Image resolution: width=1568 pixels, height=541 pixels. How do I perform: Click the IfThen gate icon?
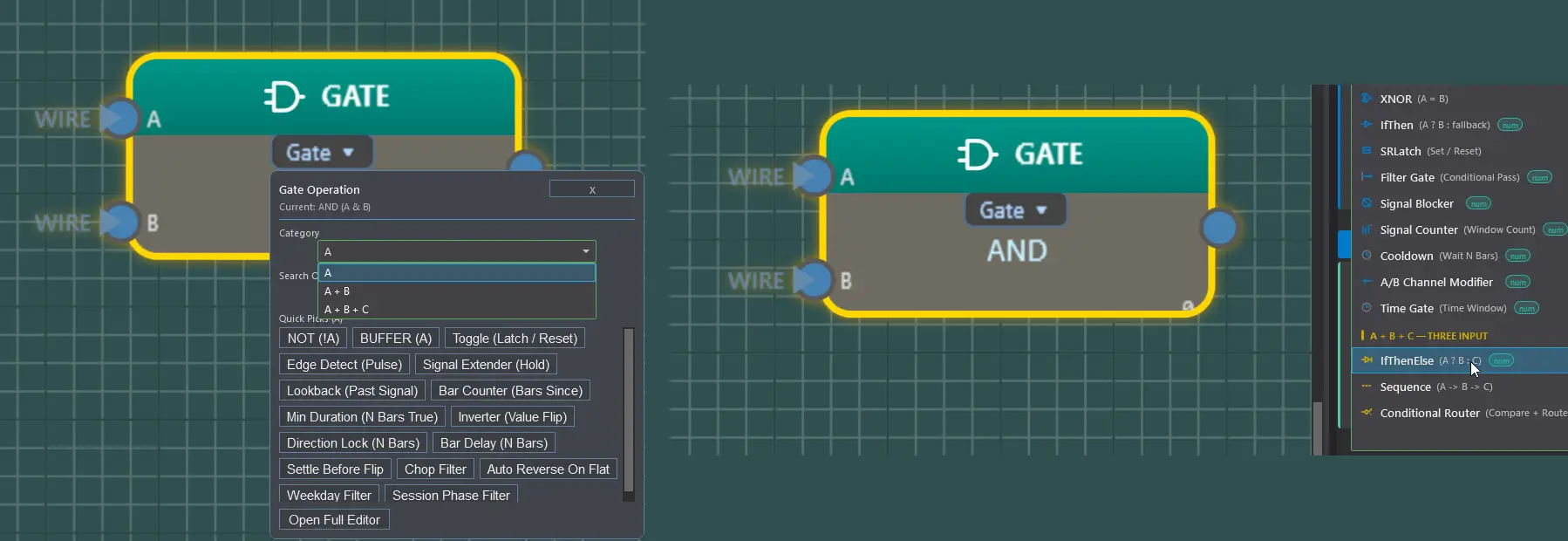[1367, 125]
